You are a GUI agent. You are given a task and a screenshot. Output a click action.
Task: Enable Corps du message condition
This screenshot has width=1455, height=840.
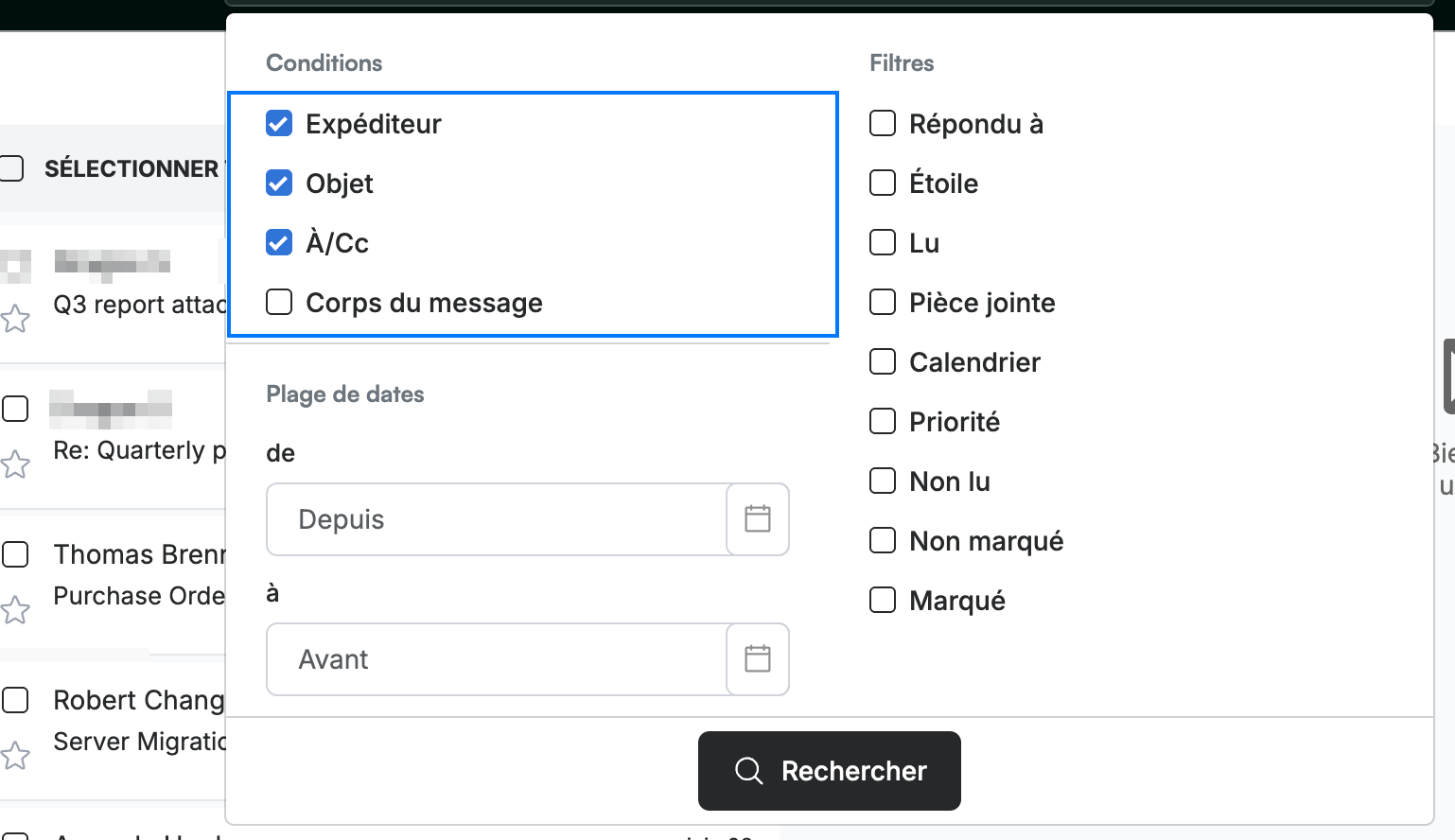(x=279, y=303)
